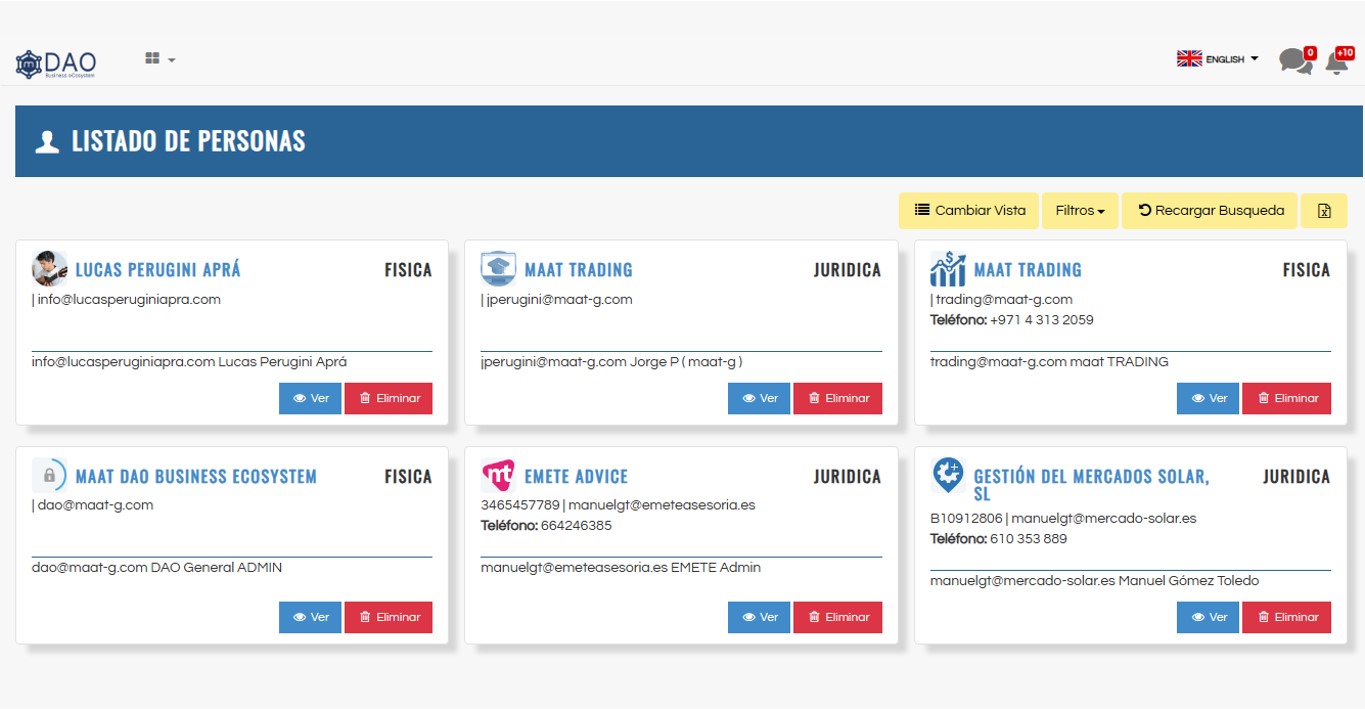Click the DAO logo in header
This screenshot has height=709, width=1365.
point(56,64)
